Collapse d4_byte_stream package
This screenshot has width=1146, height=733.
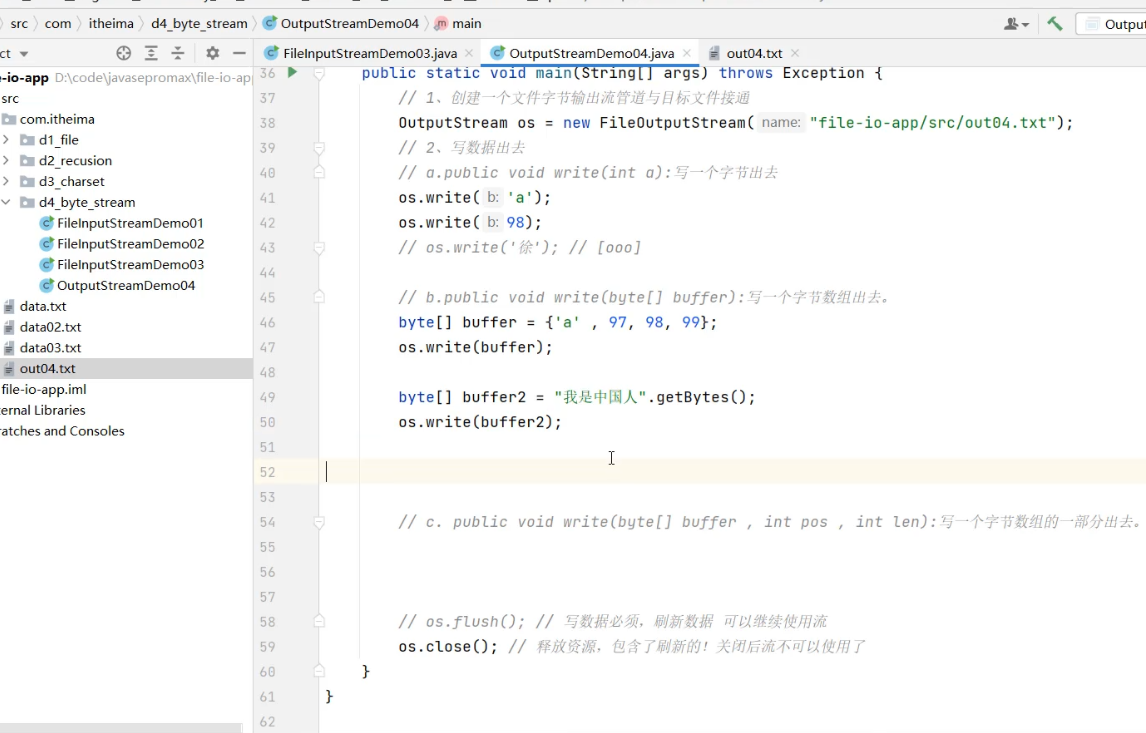click(x=6, y=202)
